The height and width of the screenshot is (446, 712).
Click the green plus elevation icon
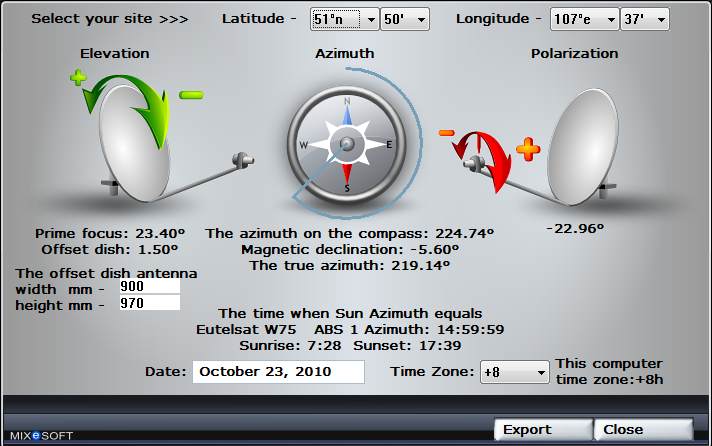[x=78, y=77]
